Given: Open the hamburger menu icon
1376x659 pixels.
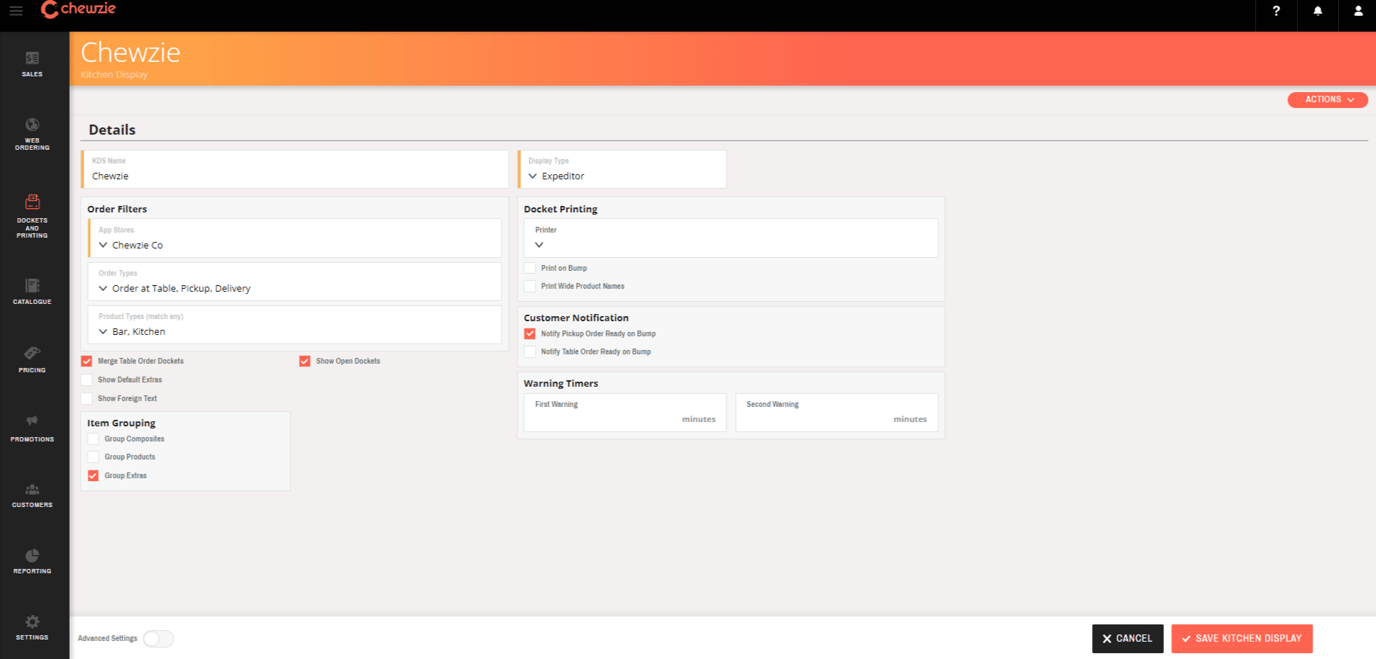Looking at the screenshot, I should (x=16, y=11).
